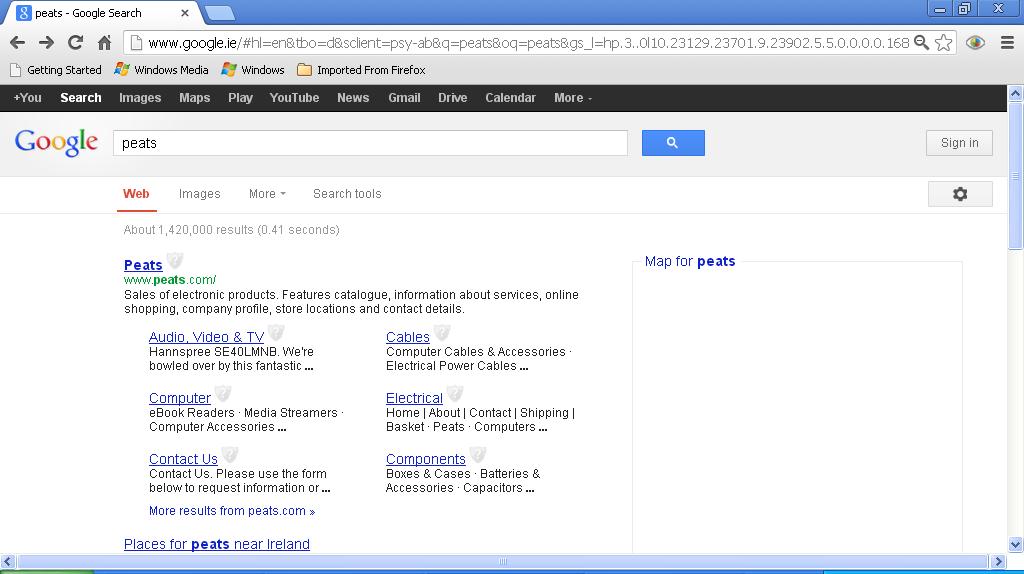This screenshot has height=574, width=1024.
Task: Click shield icon beside Contact Us link
Action: click(229, 454)
